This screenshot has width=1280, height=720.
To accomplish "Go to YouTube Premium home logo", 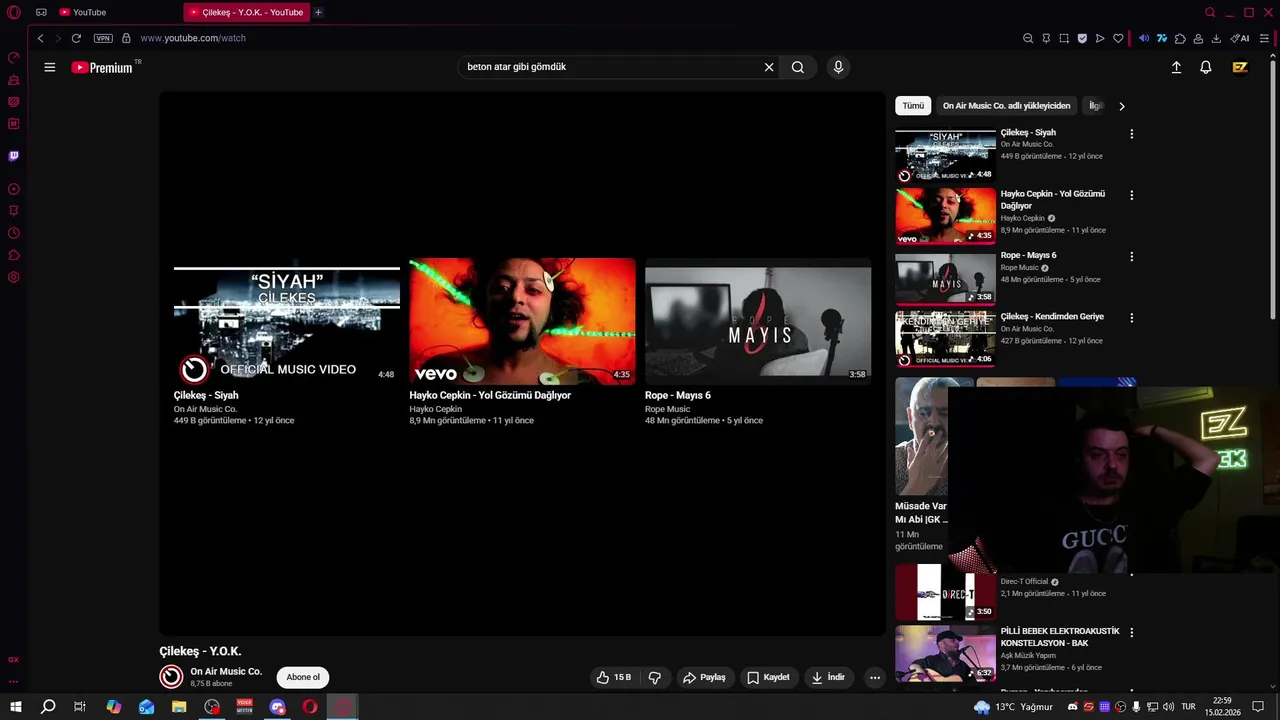I will click(x=102, y=67).
